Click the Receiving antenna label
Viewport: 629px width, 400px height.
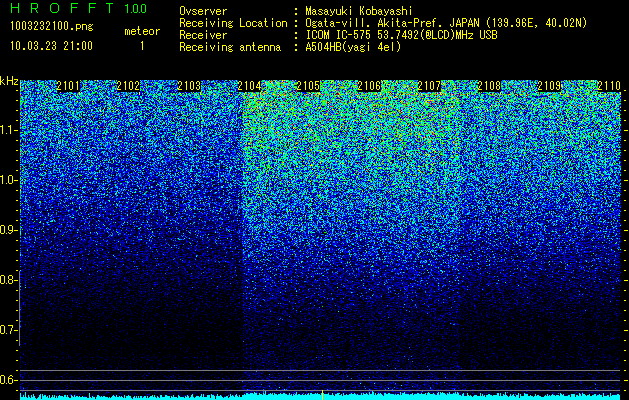click(x=230, y=47)
